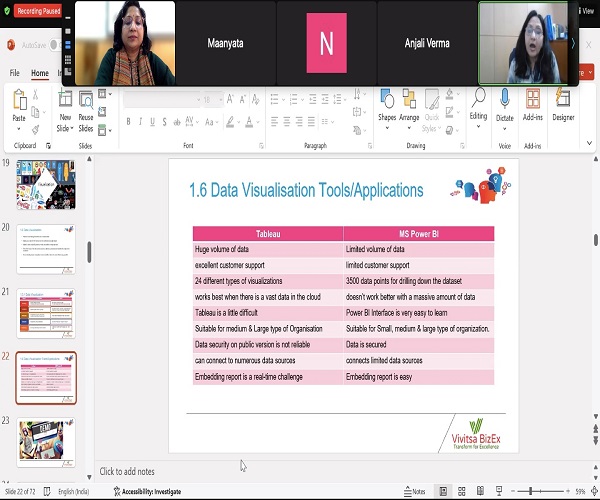This screenshot has height=500, width=600.
Task: Increase font size button
Action: pos(230,99)
